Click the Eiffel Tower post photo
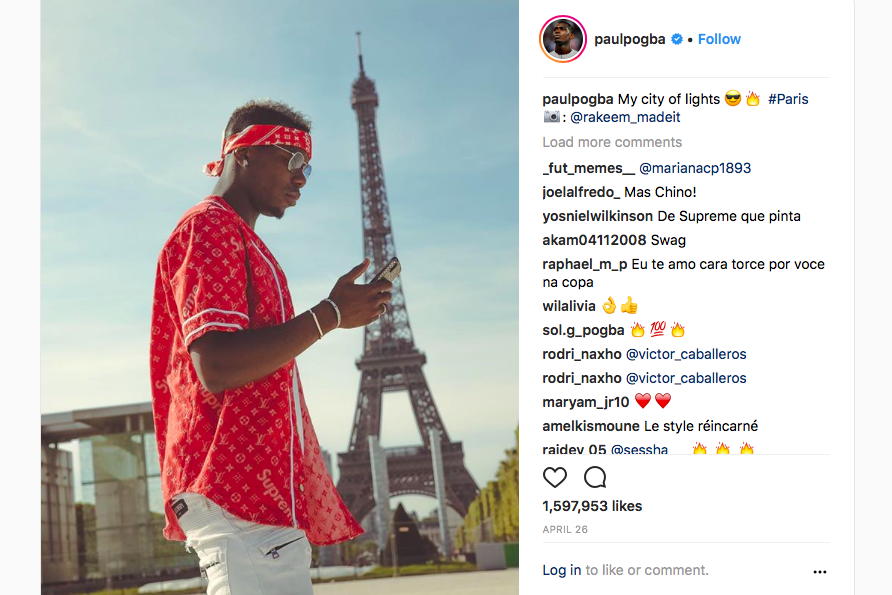The height and width of the screenshot is (595, 892). tap(279, 298)
